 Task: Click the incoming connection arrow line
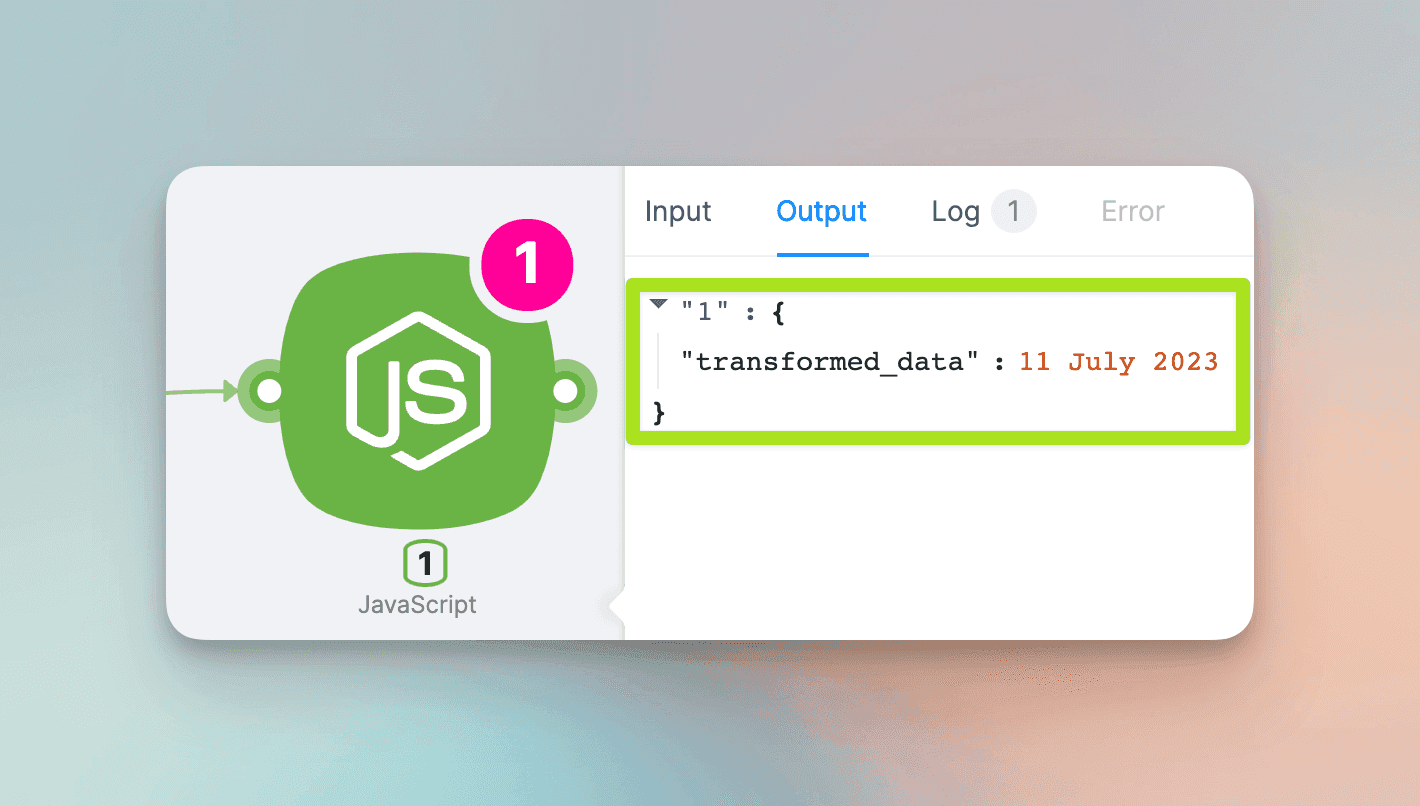200,392
